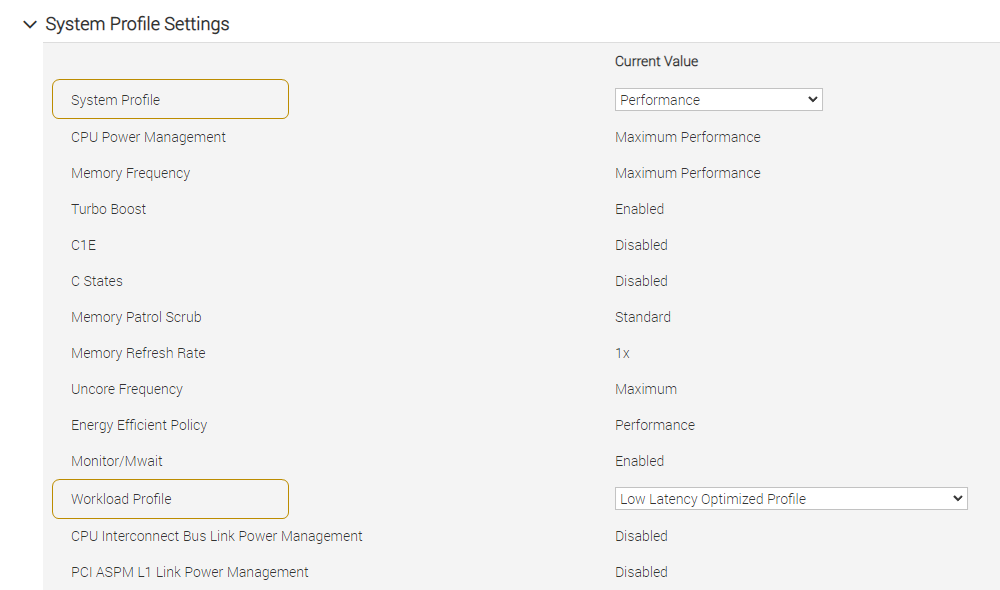Open the Workload Profile dropdown
Image resolution: width=1000 pixels, height=590 pixels.
(x=790, y=499)
